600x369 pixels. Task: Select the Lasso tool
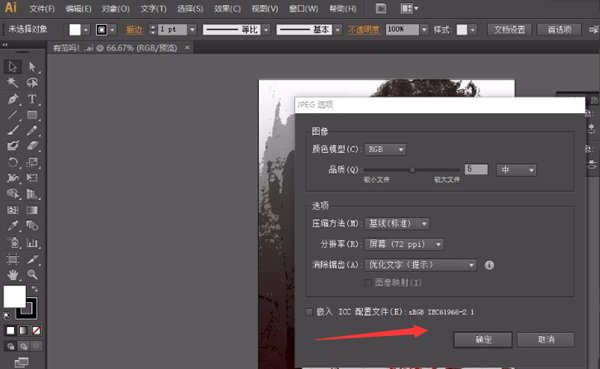[x=32, y=82]
